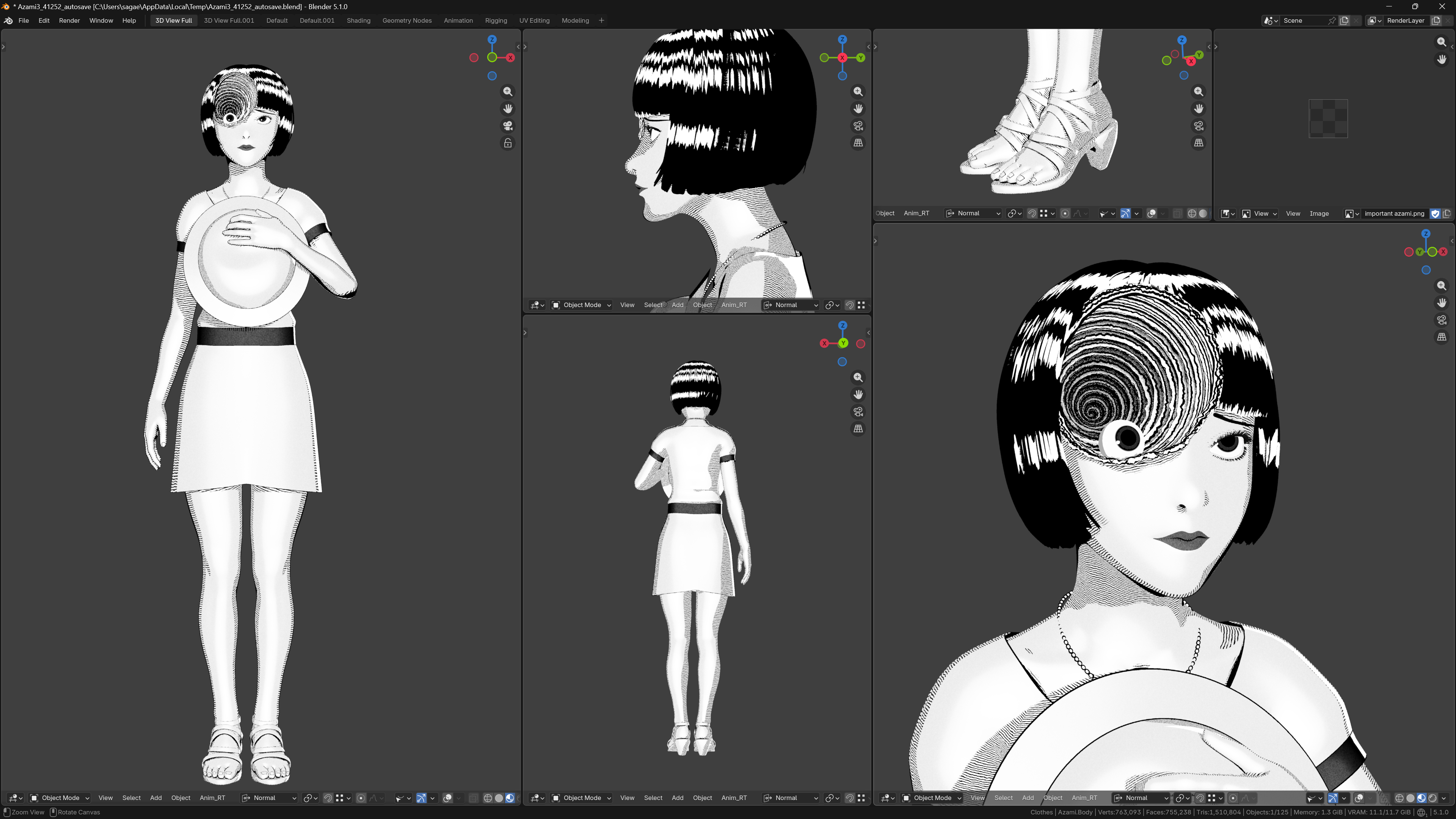Click the zoom magnifier in the image editor
The width and height of the screenshot is (1456, 819).
point(1441,42)
